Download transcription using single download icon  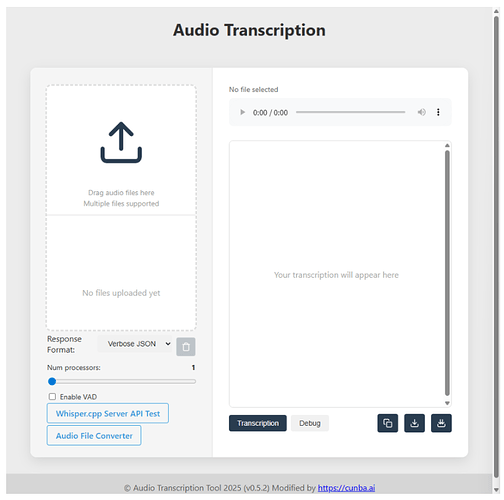pos(414,423)
